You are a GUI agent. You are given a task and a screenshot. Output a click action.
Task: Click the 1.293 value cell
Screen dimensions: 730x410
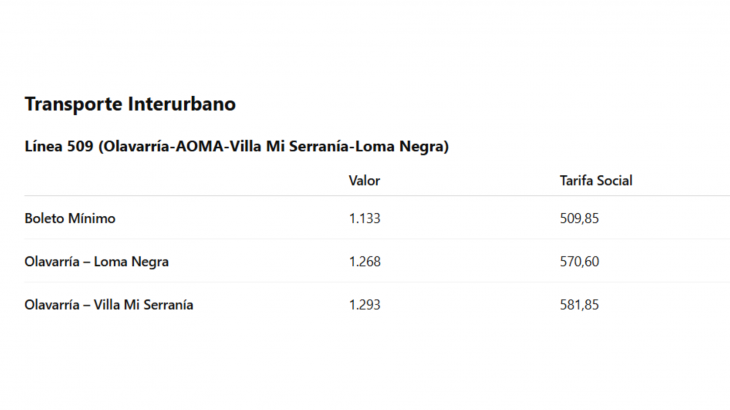365,305
